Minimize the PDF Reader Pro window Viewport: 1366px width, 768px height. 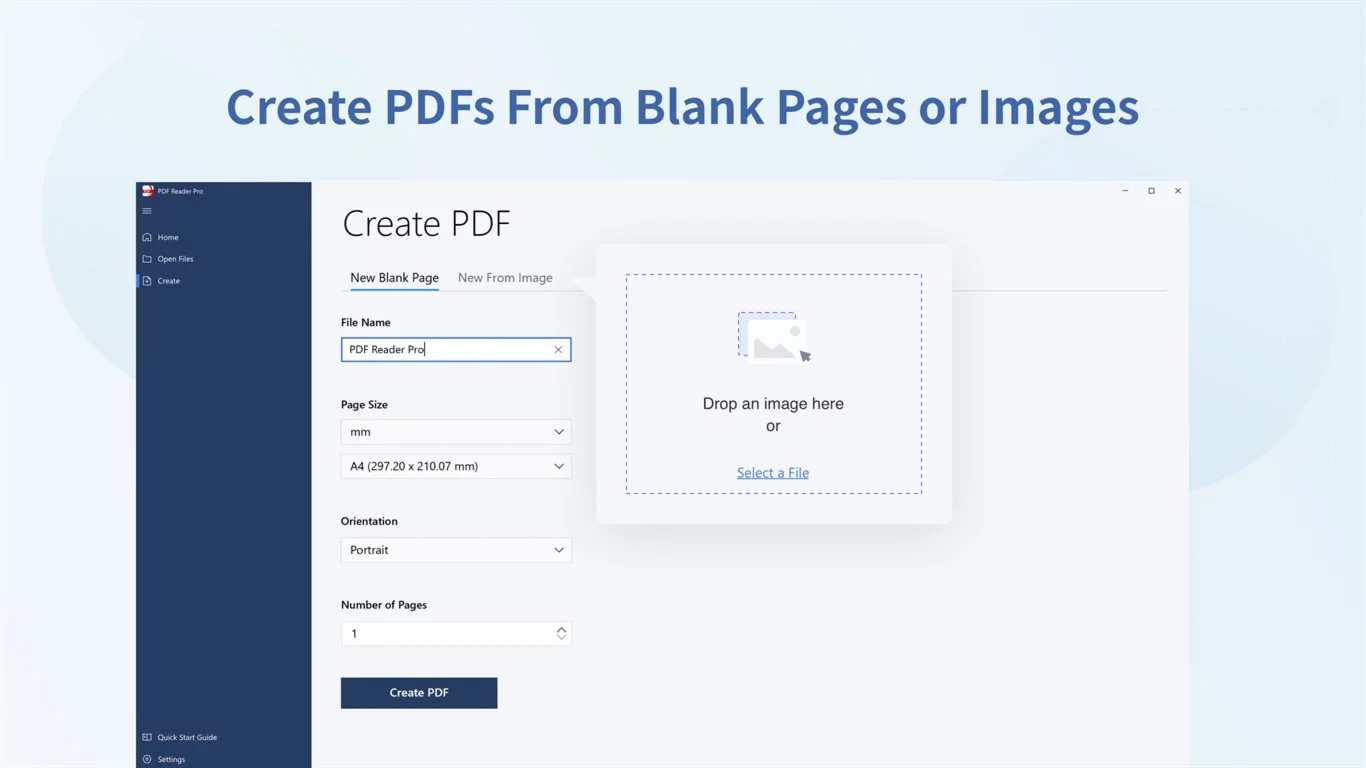[x=1125, y=190]
